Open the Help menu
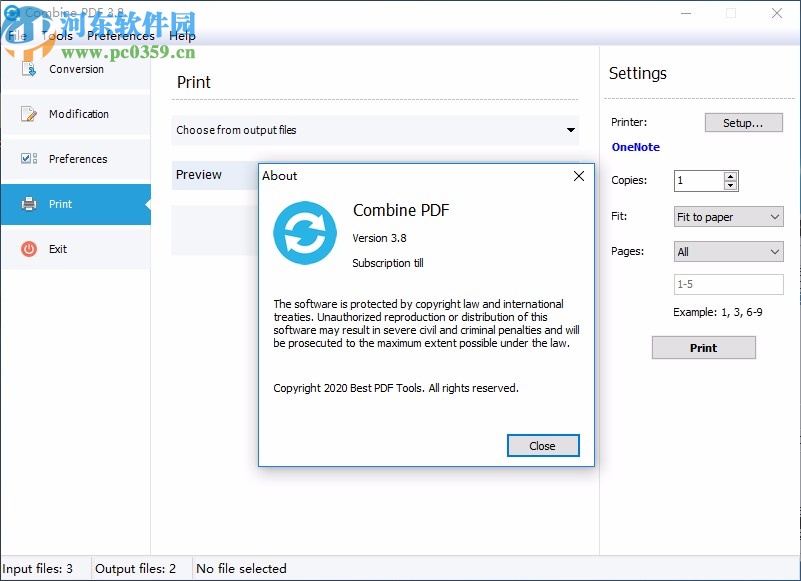Screen dimensions: 801x581 click(182, 35)
